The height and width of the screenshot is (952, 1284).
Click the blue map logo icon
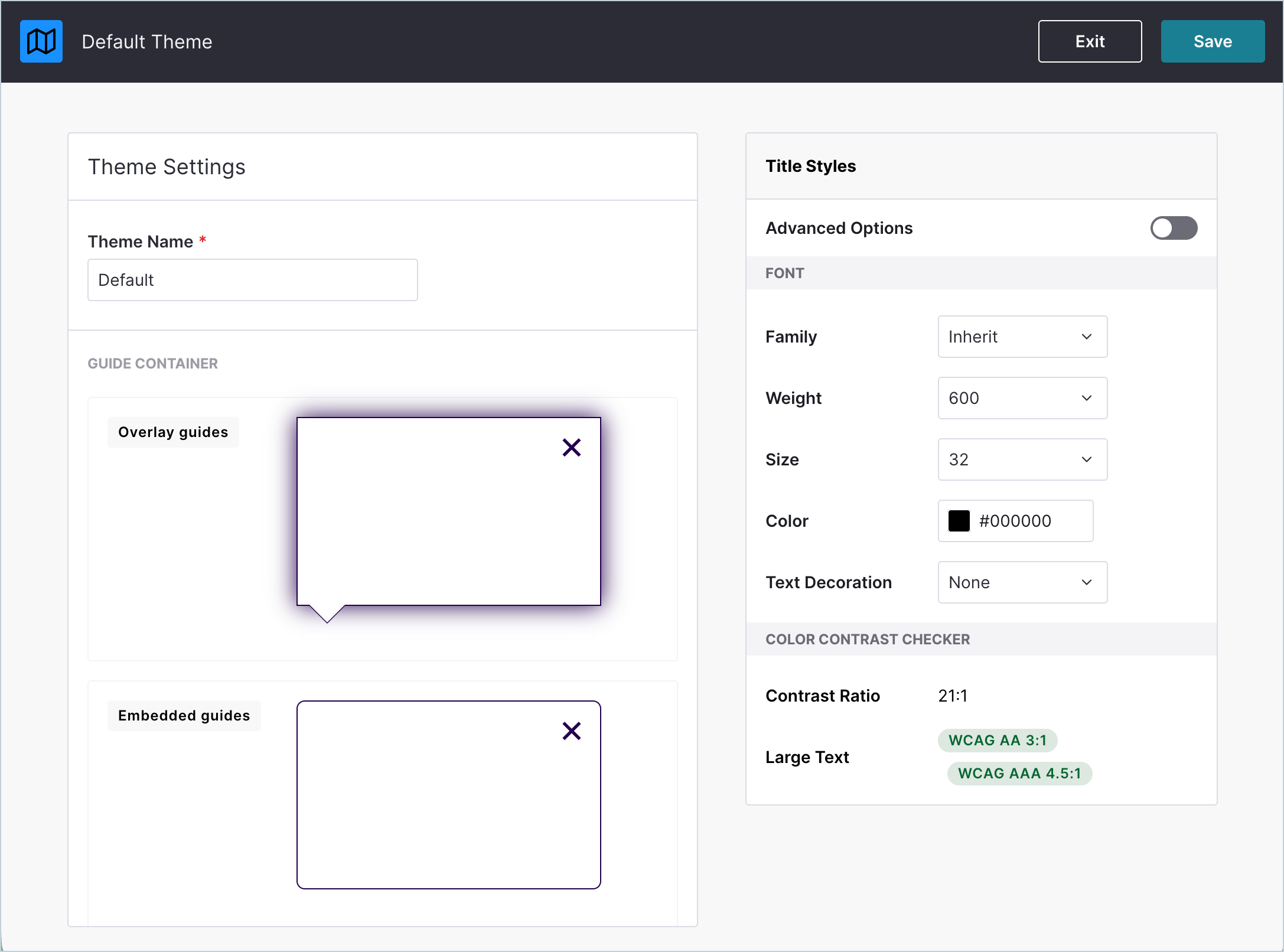click(x=41, y=41)
